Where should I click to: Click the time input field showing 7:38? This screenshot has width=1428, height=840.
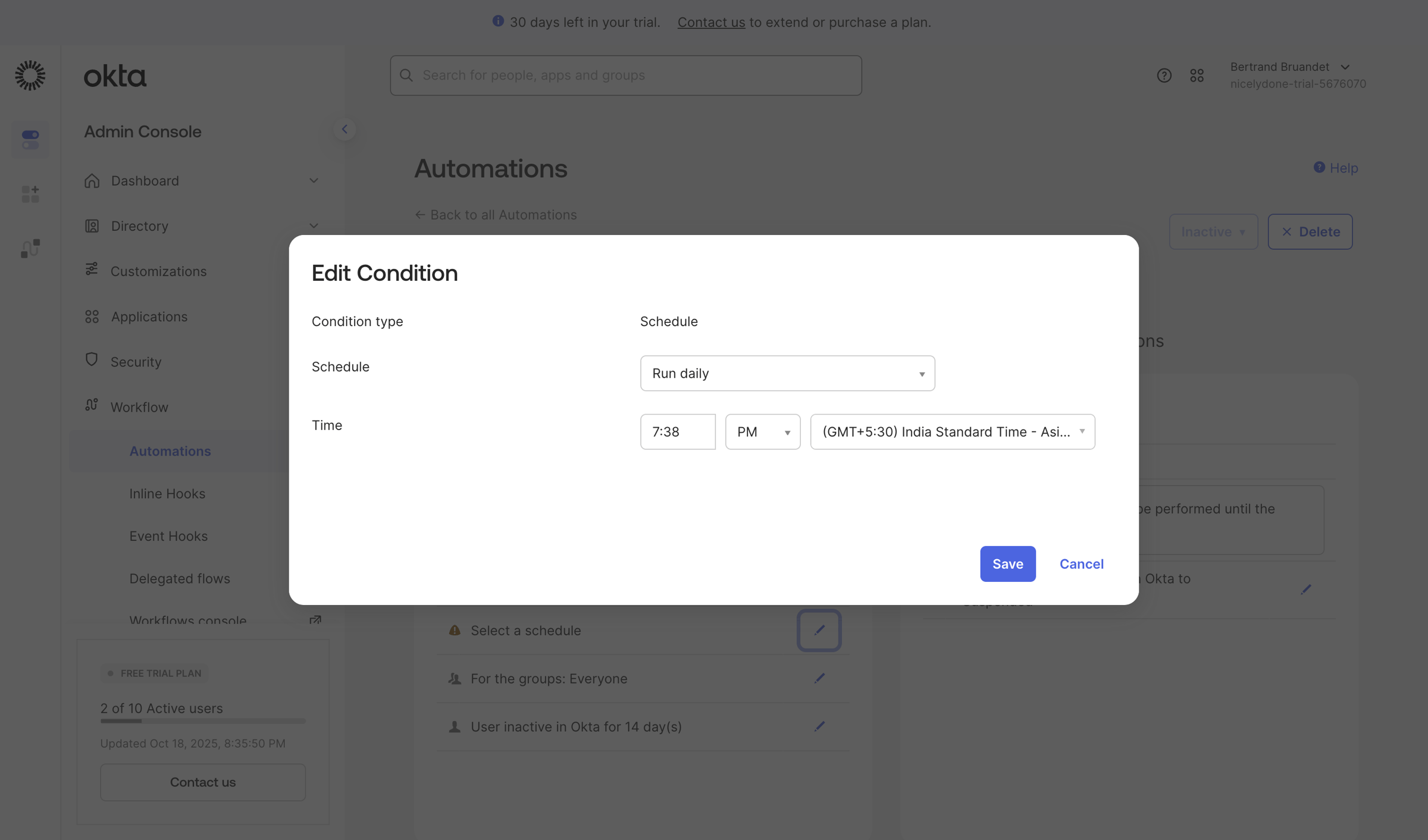tap(678, 432)
